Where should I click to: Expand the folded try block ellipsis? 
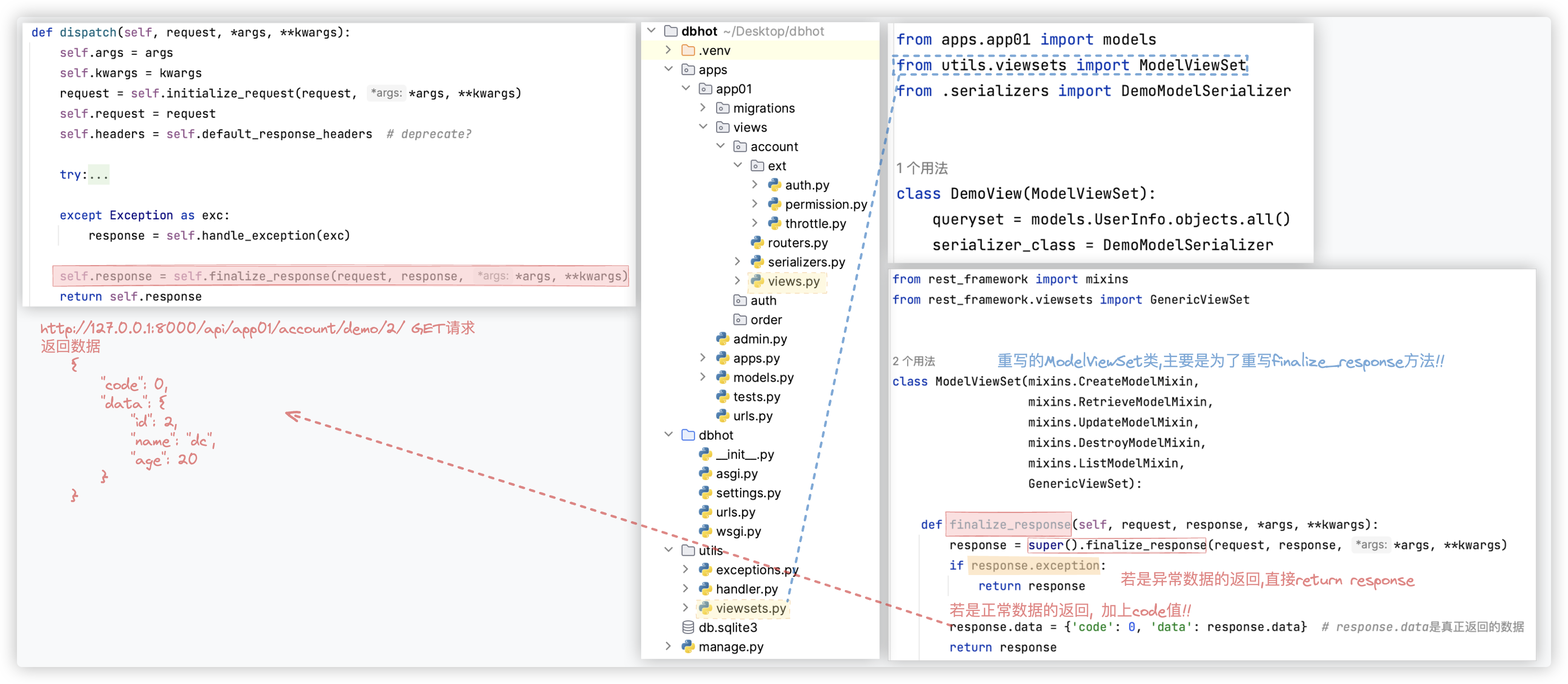pyautogui.click(x=98, y=175)
